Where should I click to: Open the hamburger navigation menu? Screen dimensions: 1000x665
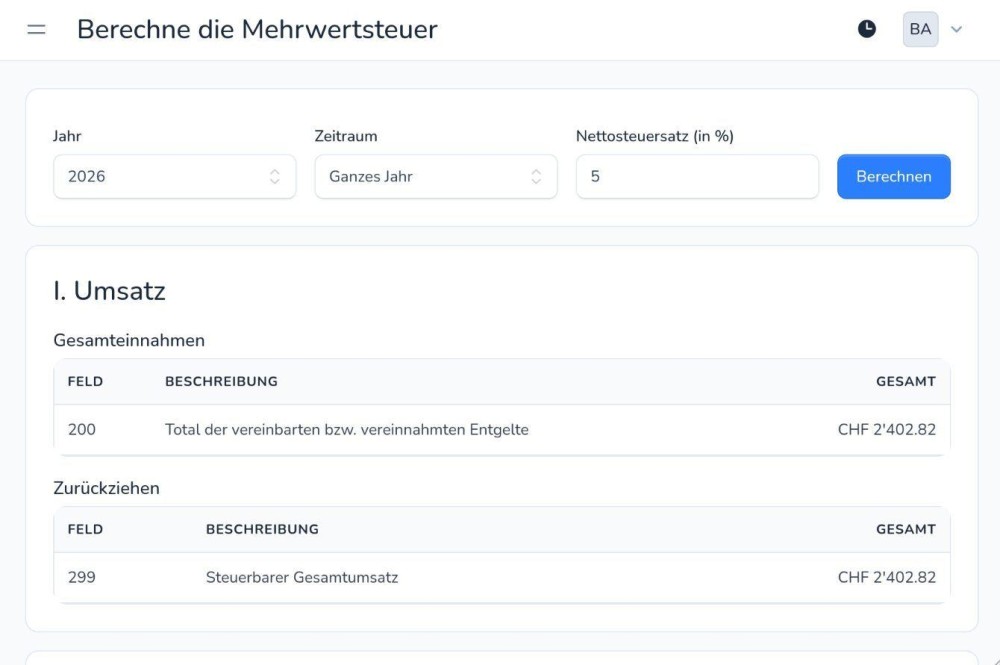point(36,30)
